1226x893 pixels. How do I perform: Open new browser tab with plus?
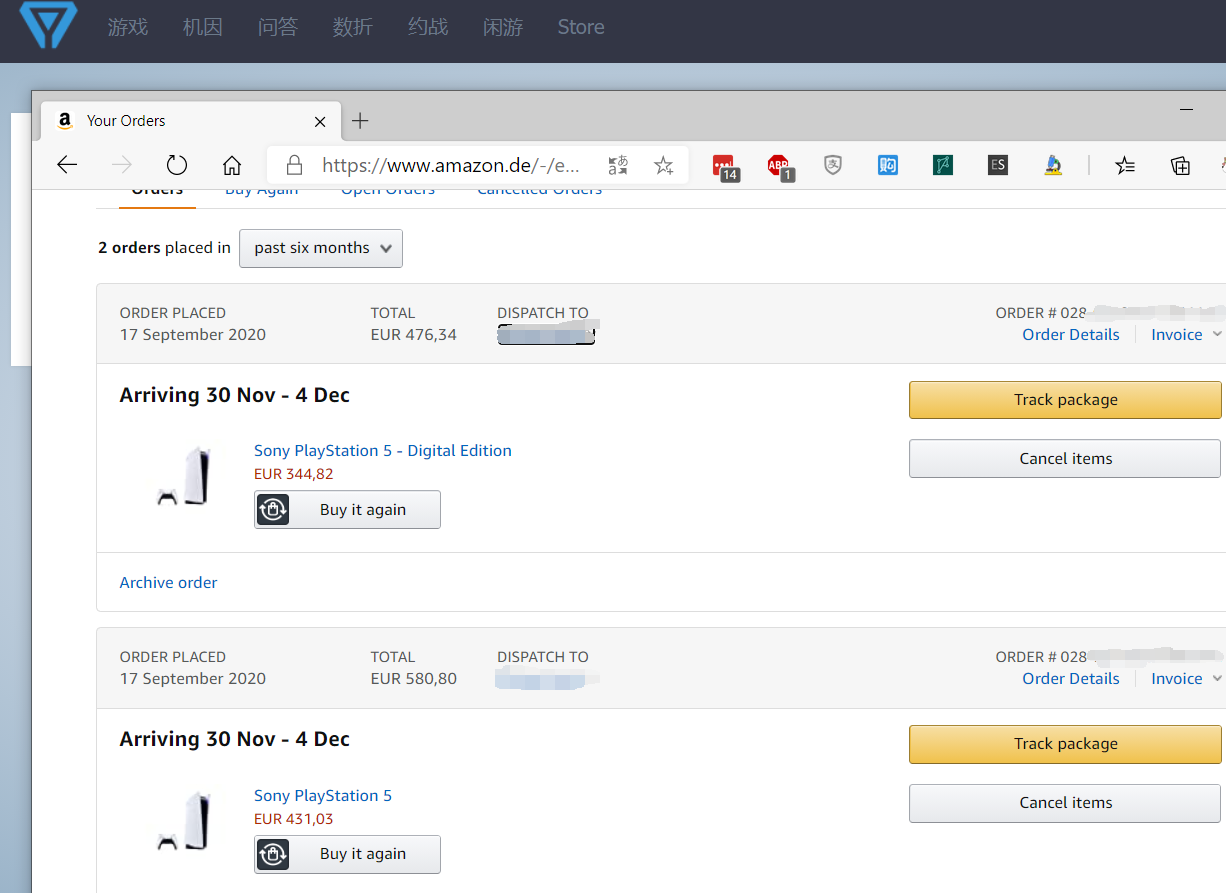click(x=360, y=121)
